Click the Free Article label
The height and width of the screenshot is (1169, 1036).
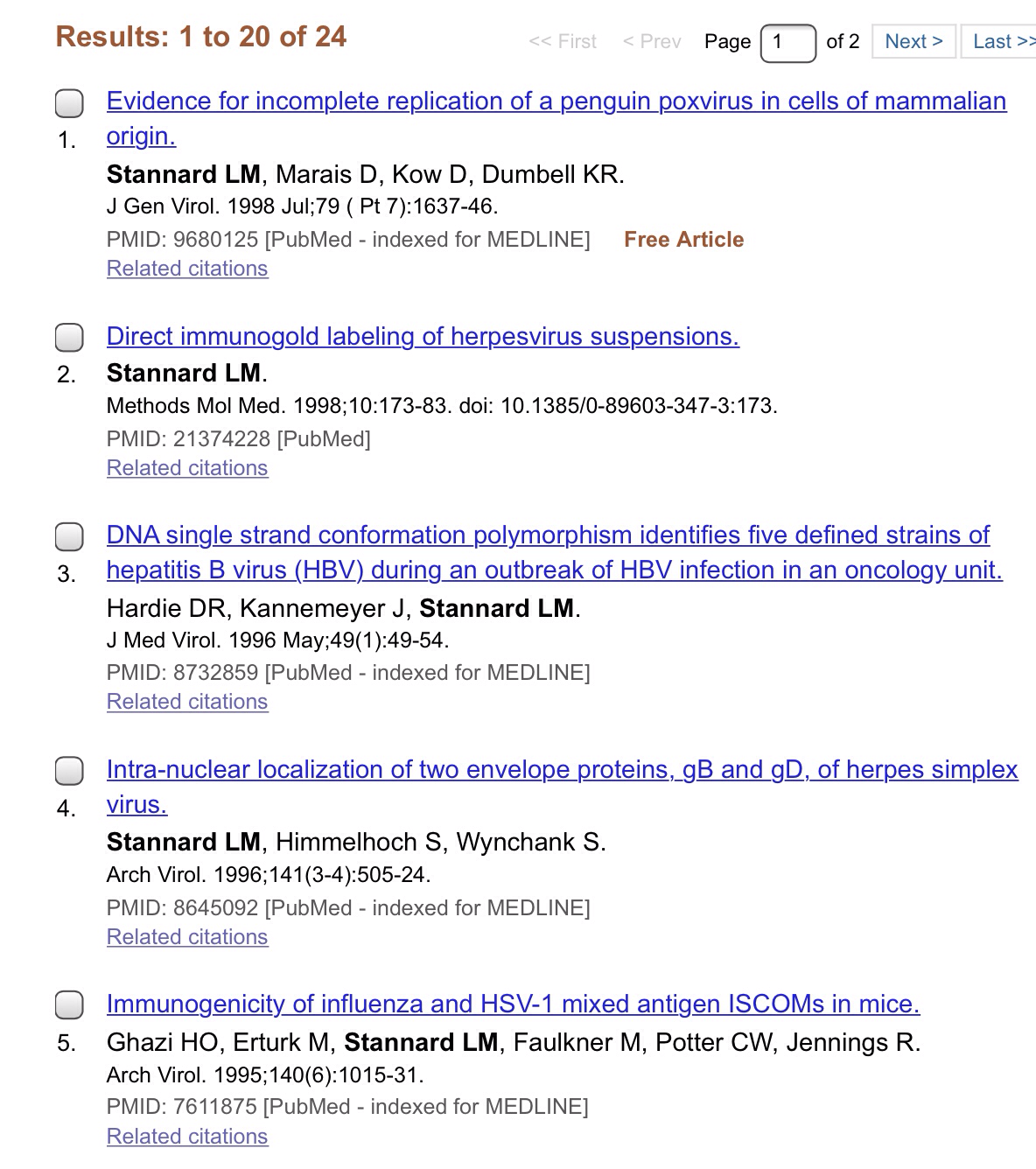(x=683, y=240)
